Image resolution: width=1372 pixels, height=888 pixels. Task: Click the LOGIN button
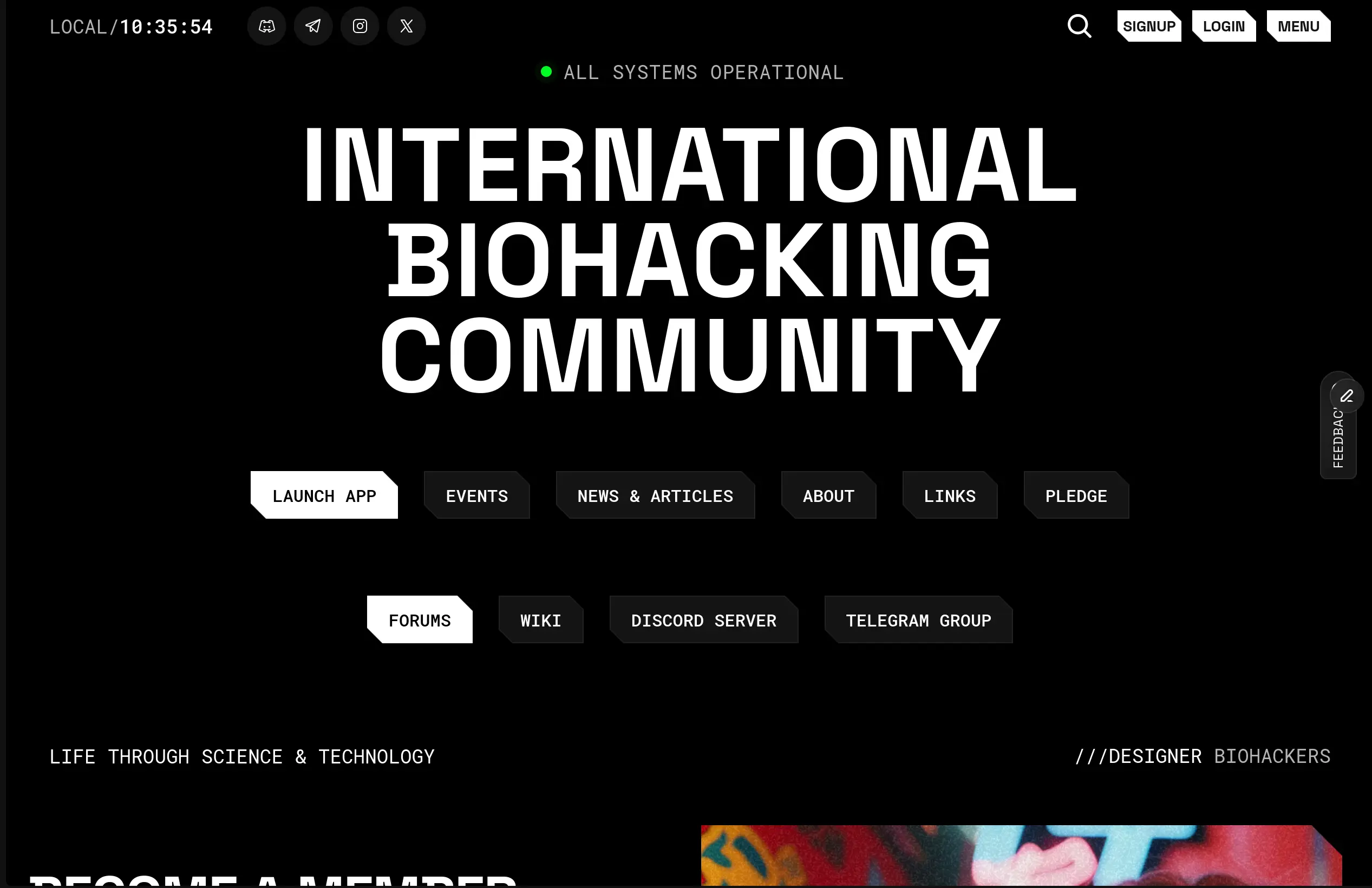1223,26
